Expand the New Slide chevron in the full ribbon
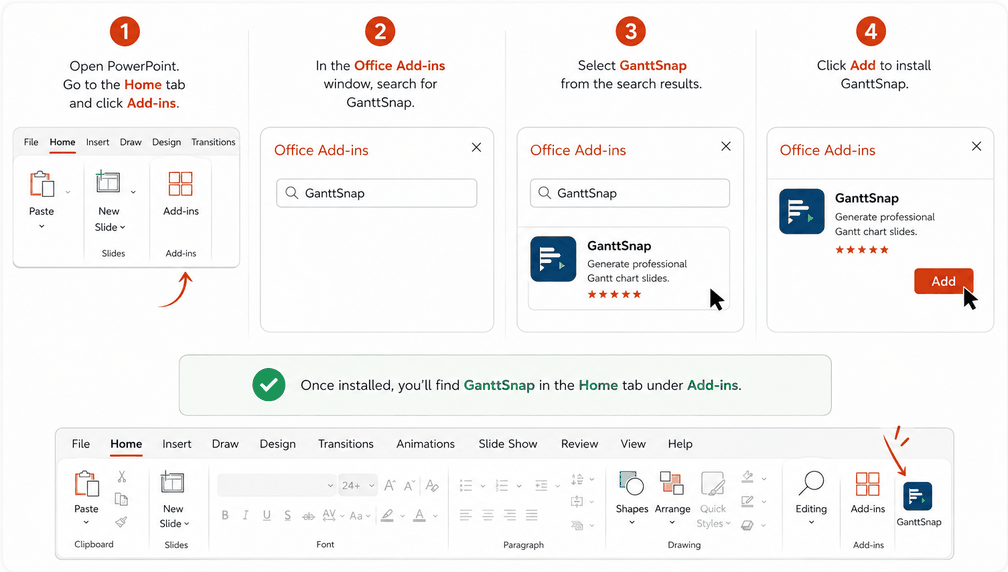Image resolution: width=1008 pixels, height=572 pixels. coord(187,524)
